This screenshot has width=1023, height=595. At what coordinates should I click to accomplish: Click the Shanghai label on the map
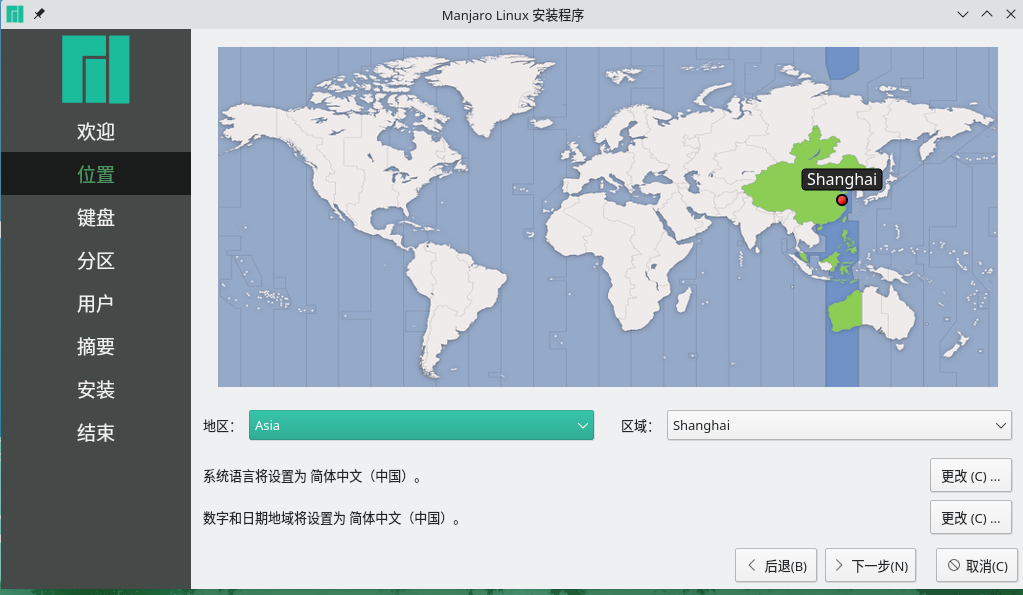(x=842, y=179)
